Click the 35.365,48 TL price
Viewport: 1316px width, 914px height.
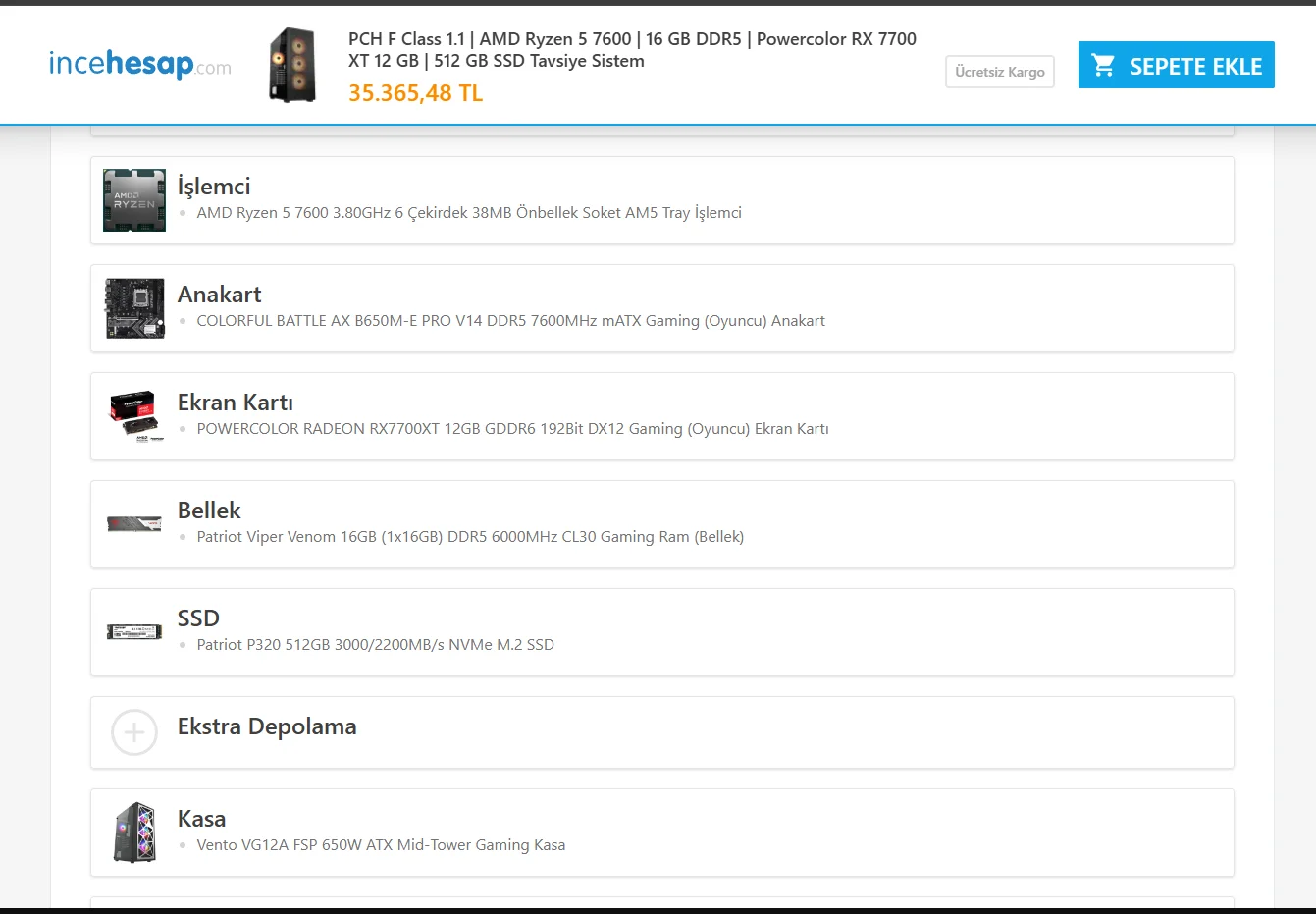[x=415, y=93]
